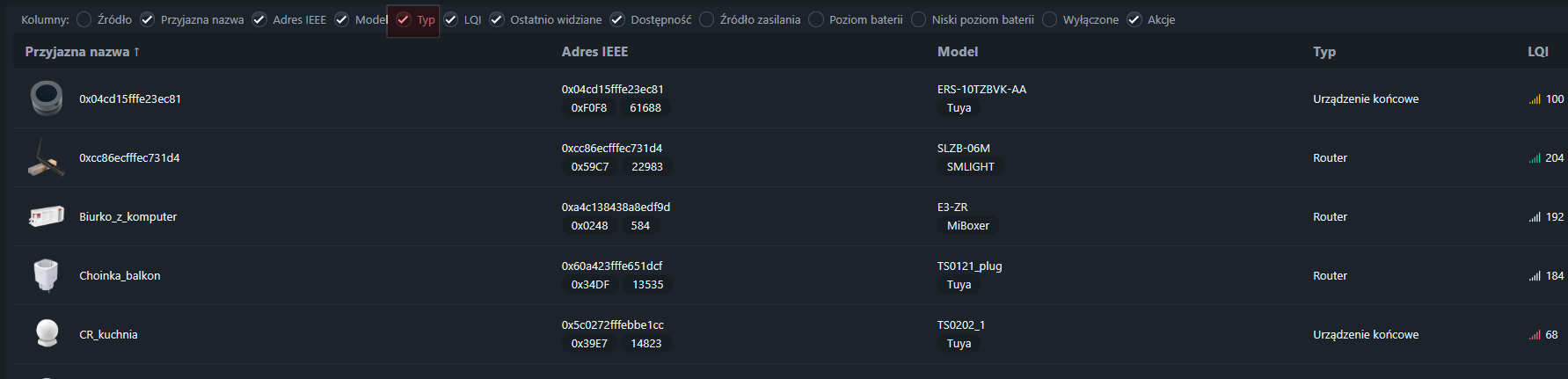Viewport: 1568px width, 379px height.
Task: Click the LQI signal icon showing 184
Action: click(1535, 276)
